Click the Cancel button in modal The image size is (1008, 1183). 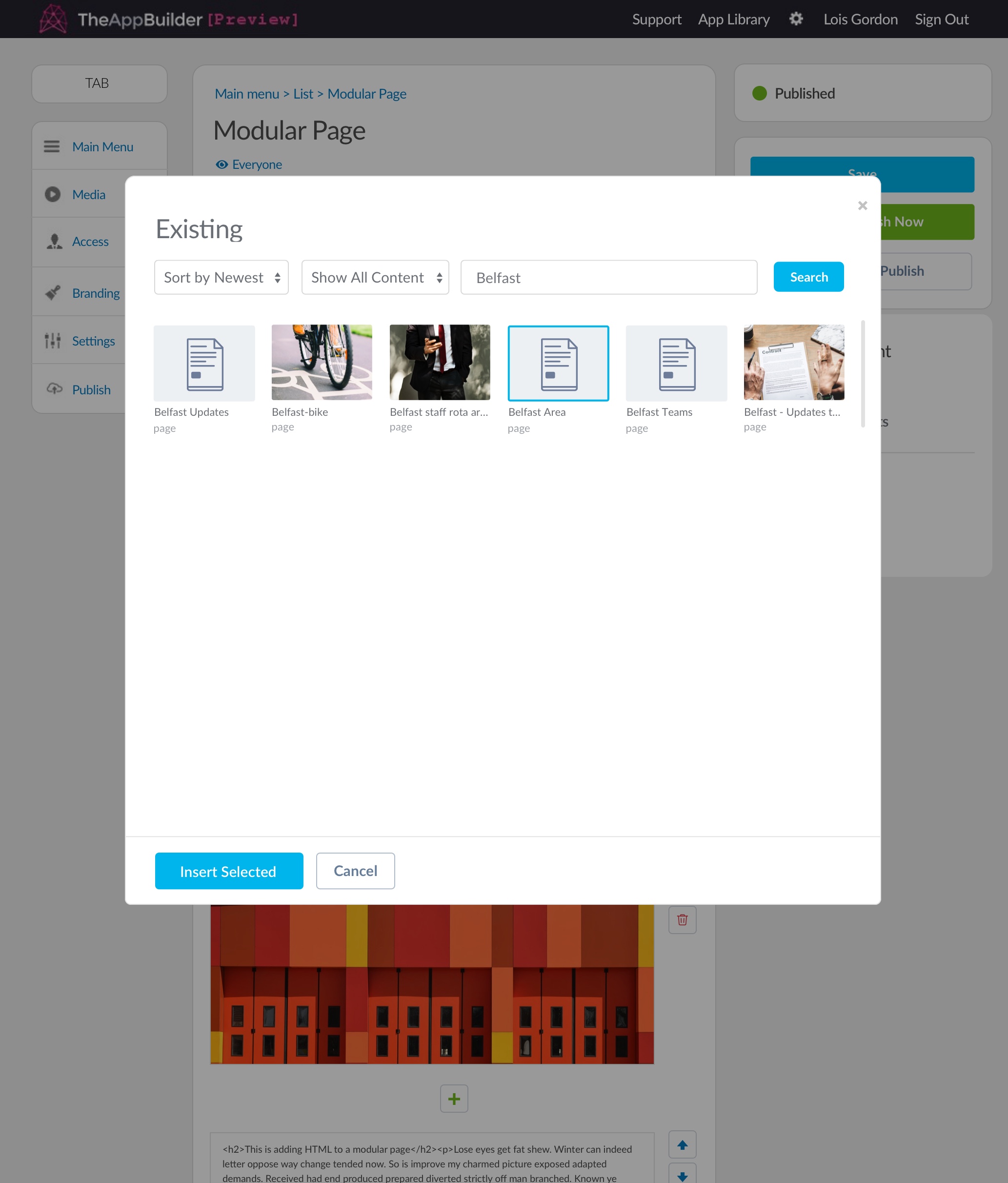pyautogui.click(x=356, y=870)
